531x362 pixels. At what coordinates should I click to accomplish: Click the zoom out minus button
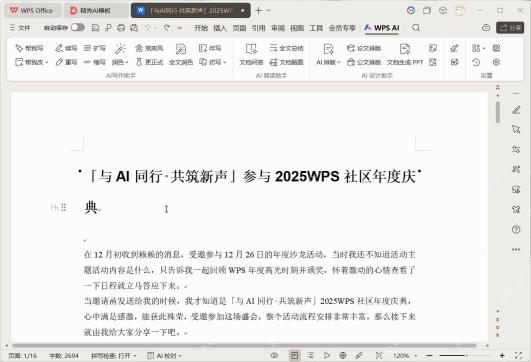pyautogui.click(x=429, y=355)
